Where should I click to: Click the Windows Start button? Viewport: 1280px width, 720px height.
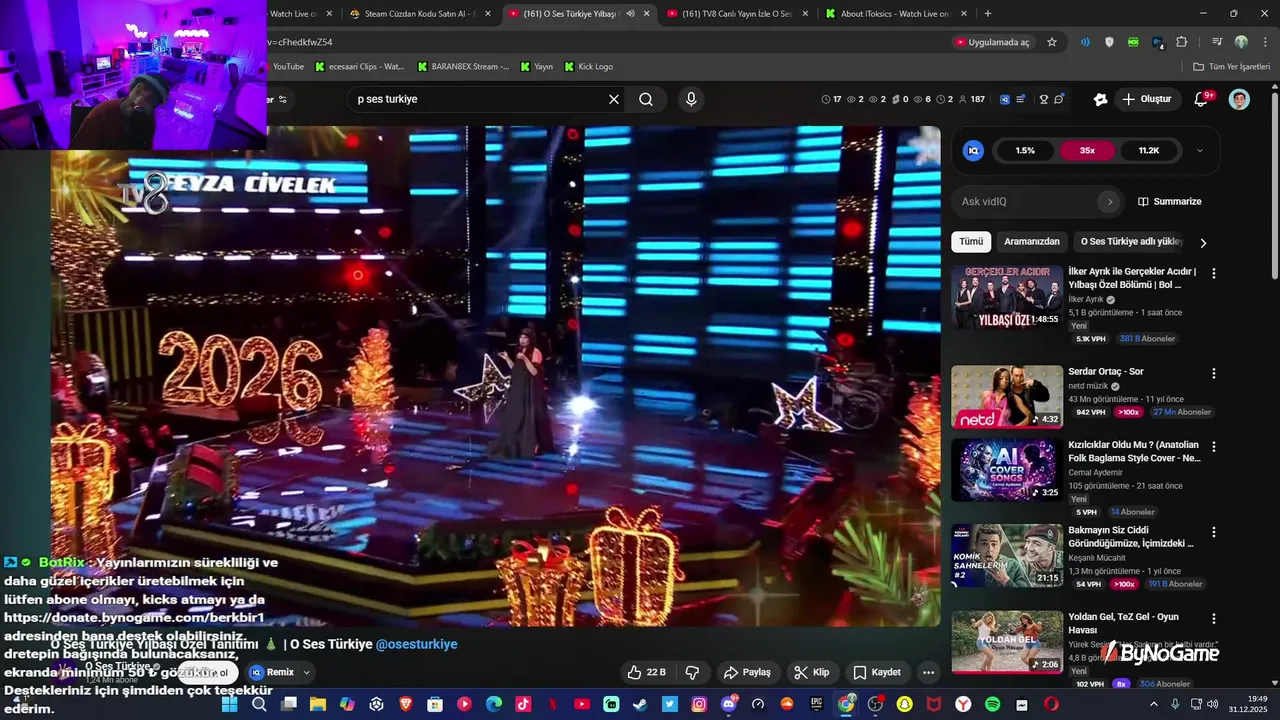(229, 704)
